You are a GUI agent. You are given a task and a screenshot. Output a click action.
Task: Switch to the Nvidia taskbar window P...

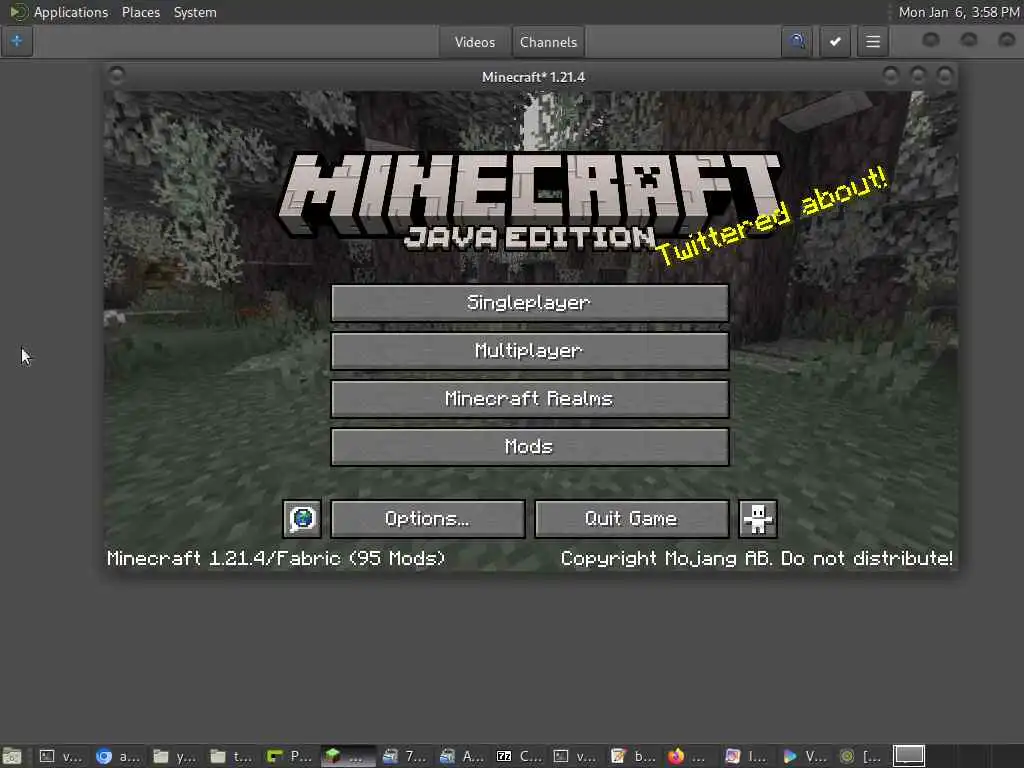click(290, 756)
